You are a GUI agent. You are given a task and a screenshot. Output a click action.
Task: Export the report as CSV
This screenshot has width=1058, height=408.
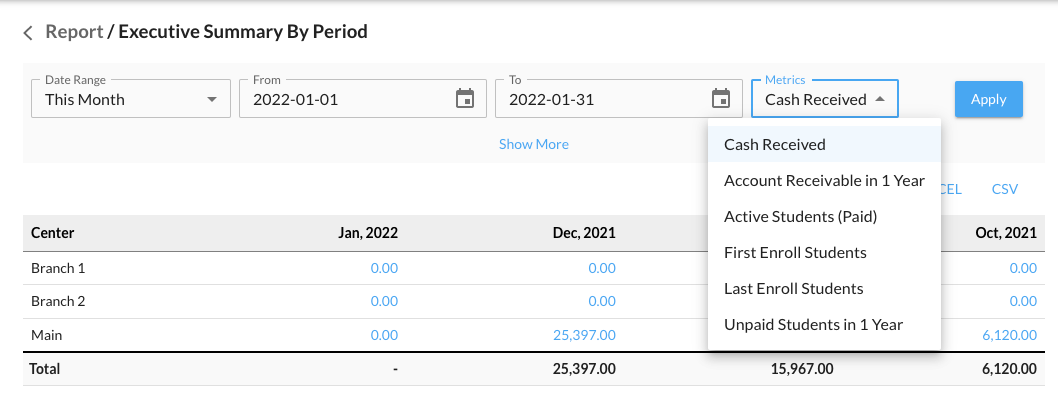click(x=1005, y=188)
